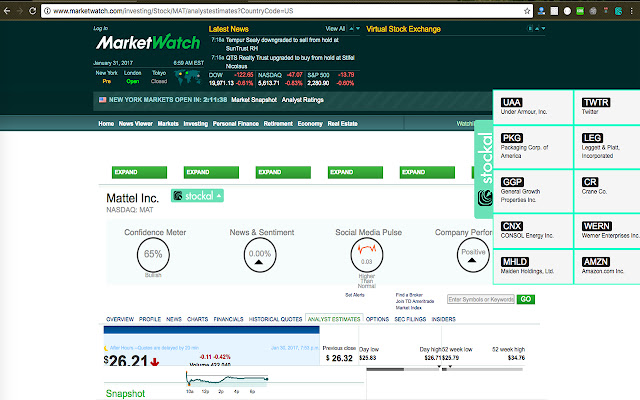Click the Virtual Stock Exchange list icon
The image size is (640, 400).
[x=530, y=29]
